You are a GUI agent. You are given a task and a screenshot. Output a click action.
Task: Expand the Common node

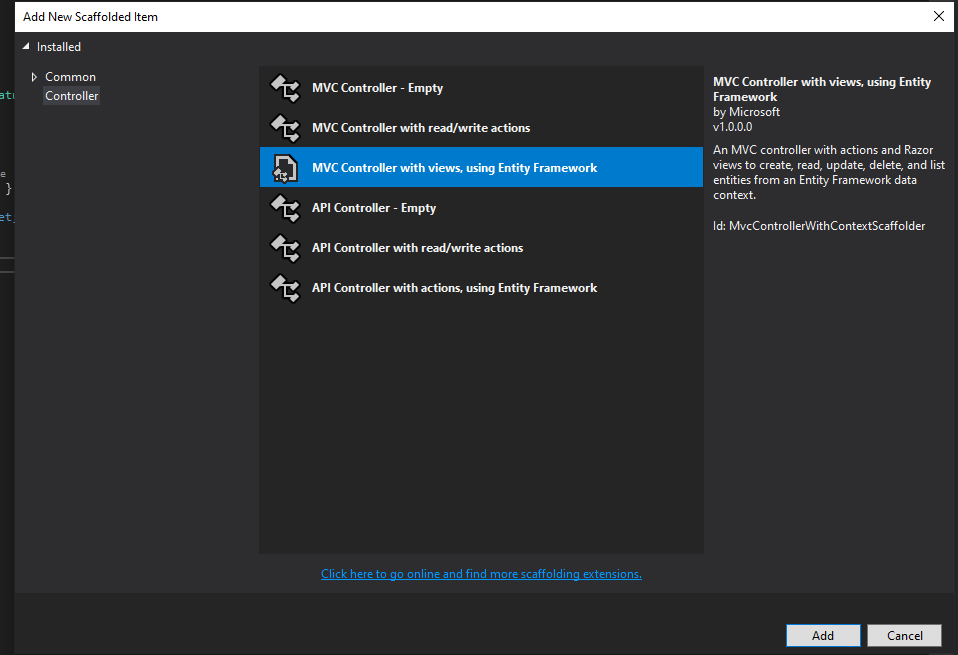coord(34,76)
